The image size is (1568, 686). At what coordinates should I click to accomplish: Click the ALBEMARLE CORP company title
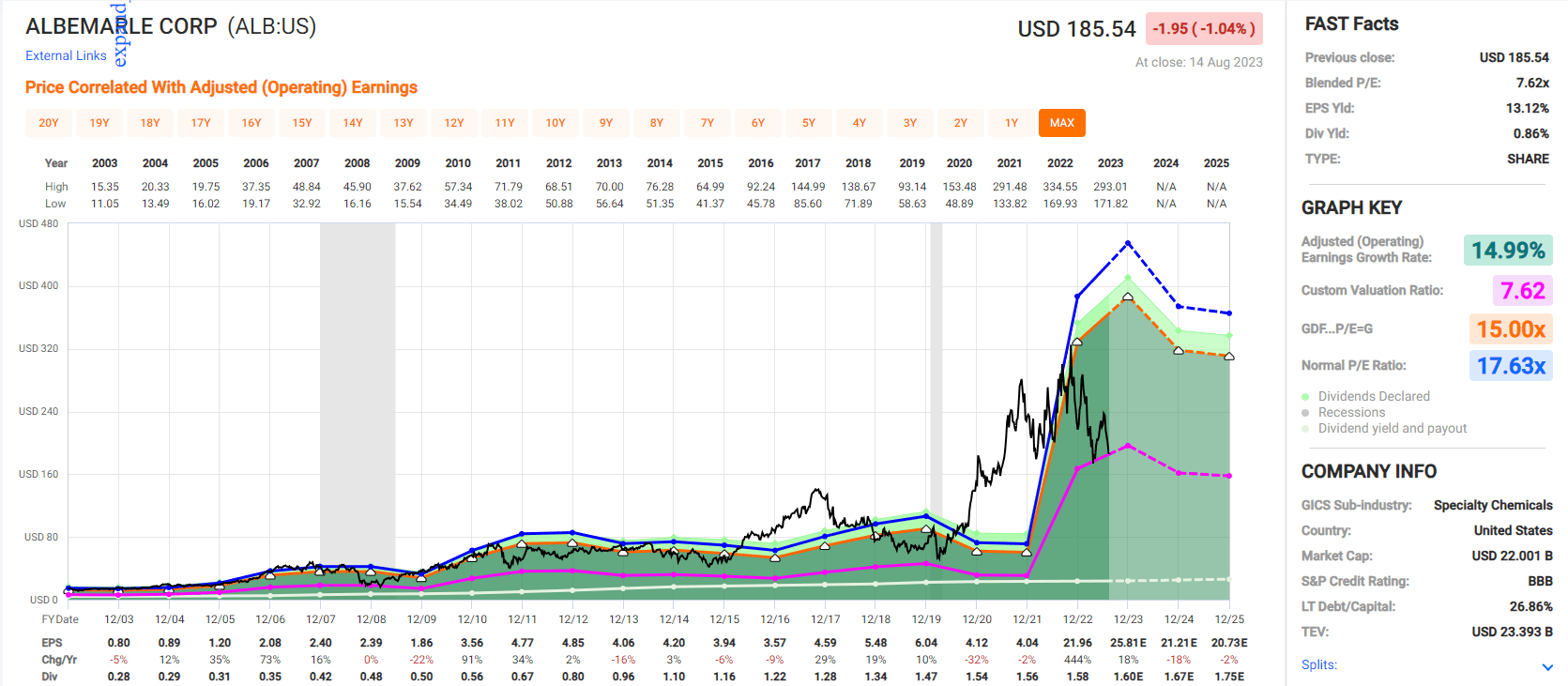pos(121,26)
